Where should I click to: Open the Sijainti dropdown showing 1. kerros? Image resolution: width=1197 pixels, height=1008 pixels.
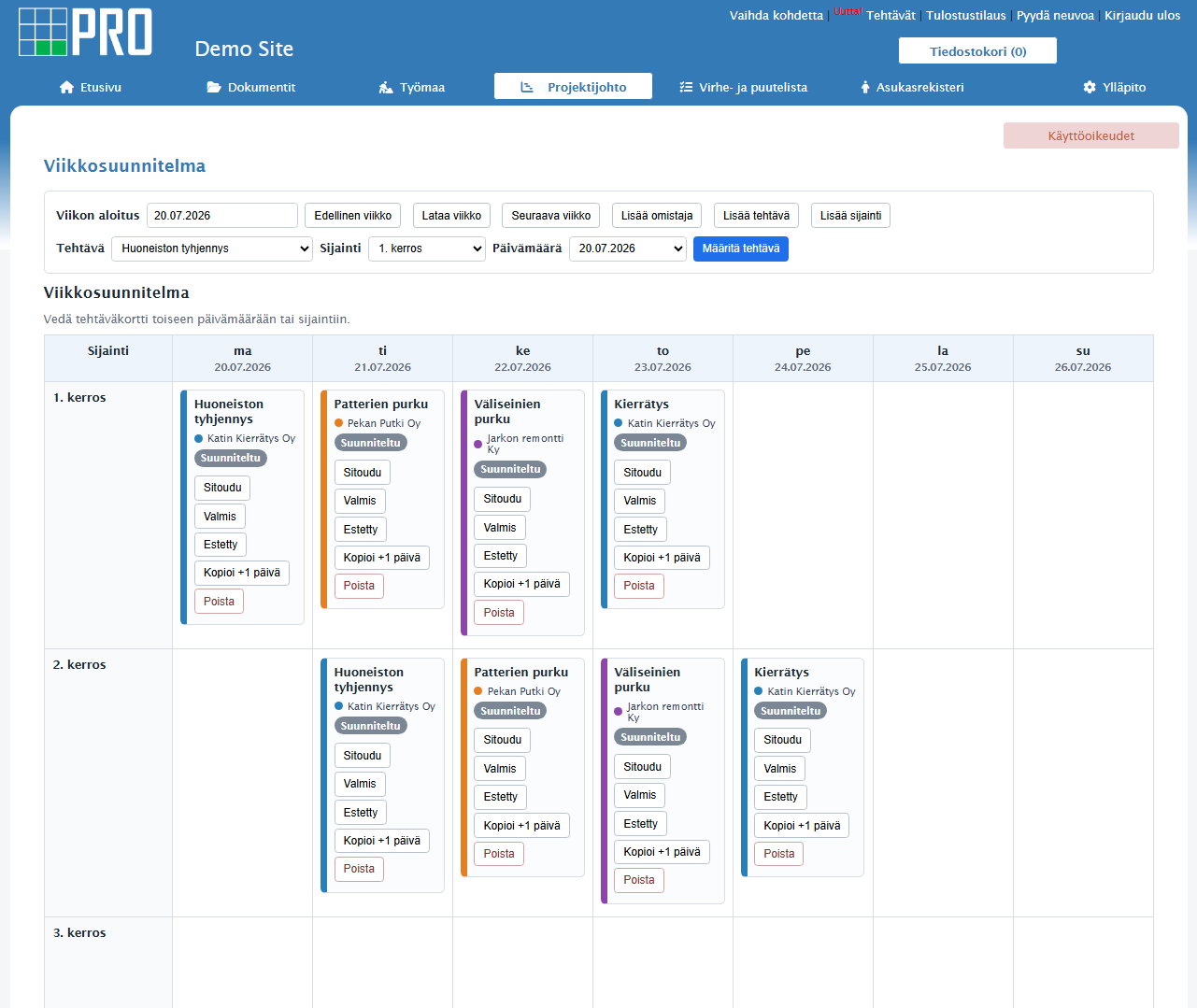tap(427, 248)
